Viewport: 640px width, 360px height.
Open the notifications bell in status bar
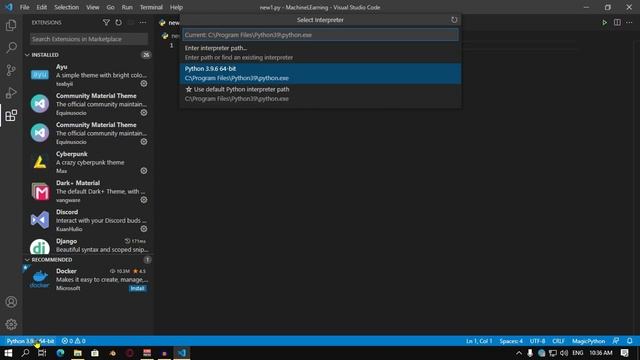pos(630,341)
